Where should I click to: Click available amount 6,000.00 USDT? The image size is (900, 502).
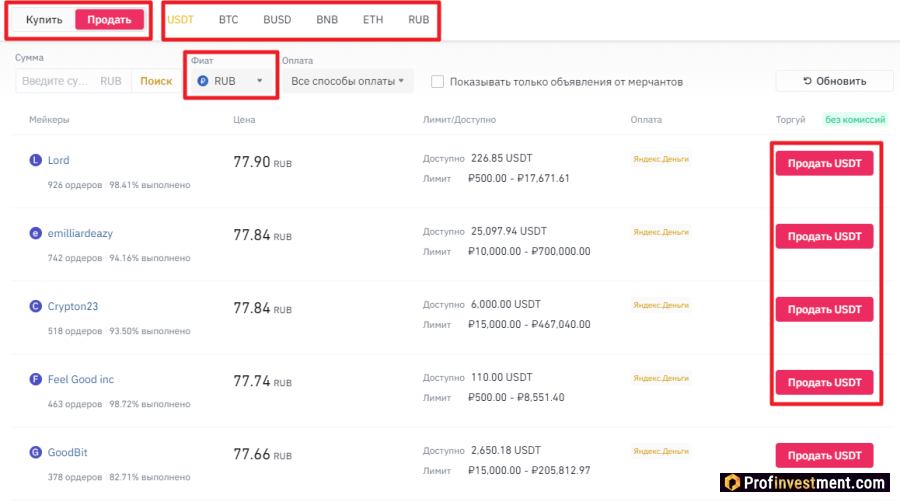(x=506, y=304)
